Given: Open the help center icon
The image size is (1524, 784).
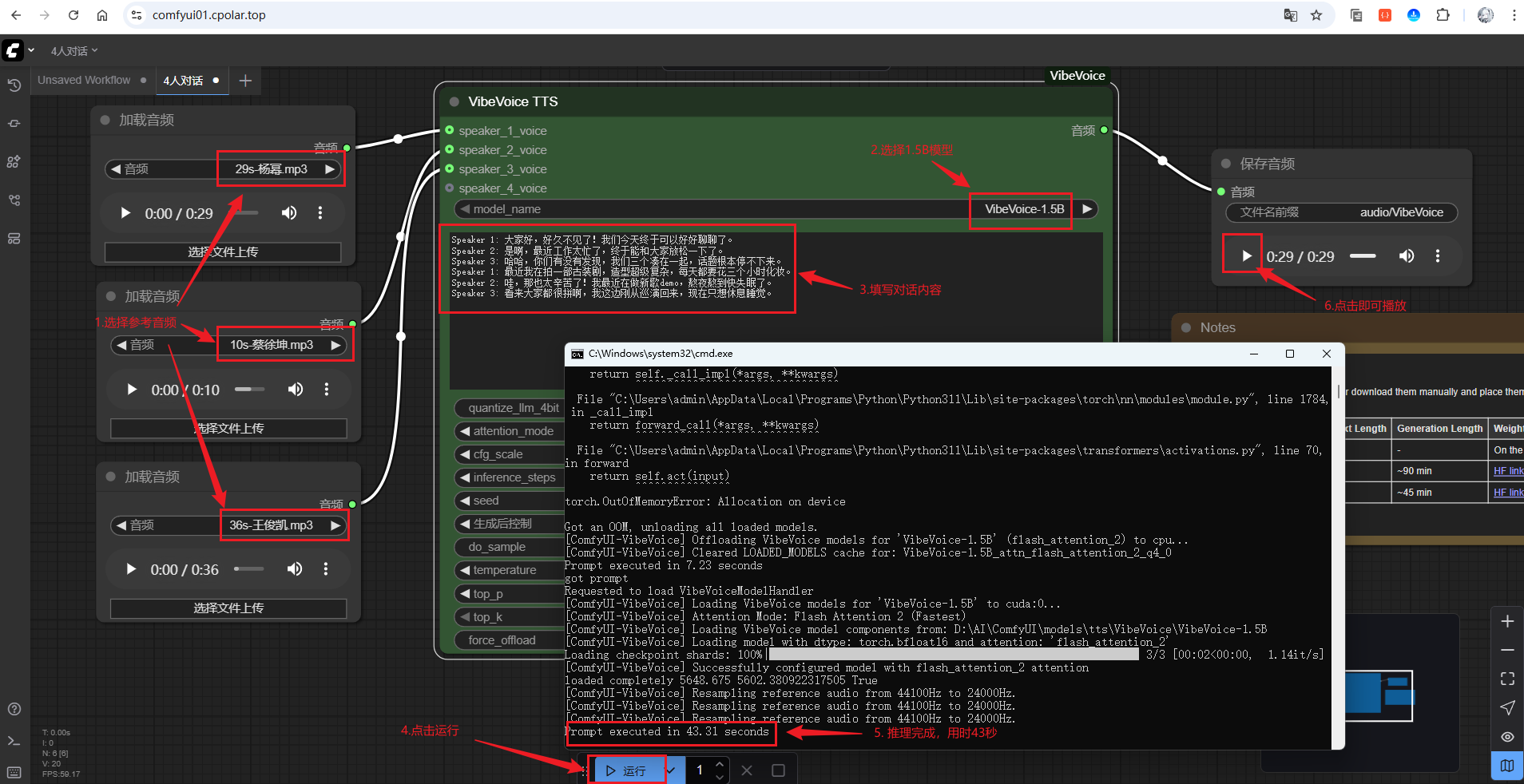Looking at the screenshot, I should tap(14, 709).
